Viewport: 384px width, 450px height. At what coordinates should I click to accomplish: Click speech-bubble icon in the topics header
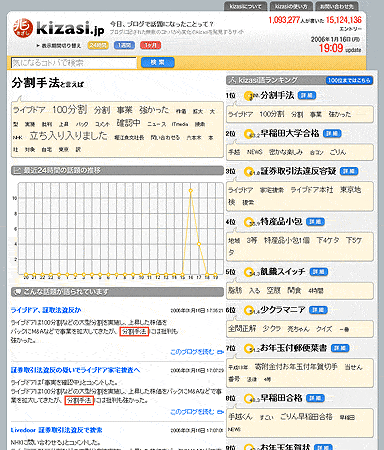point(17,292)
